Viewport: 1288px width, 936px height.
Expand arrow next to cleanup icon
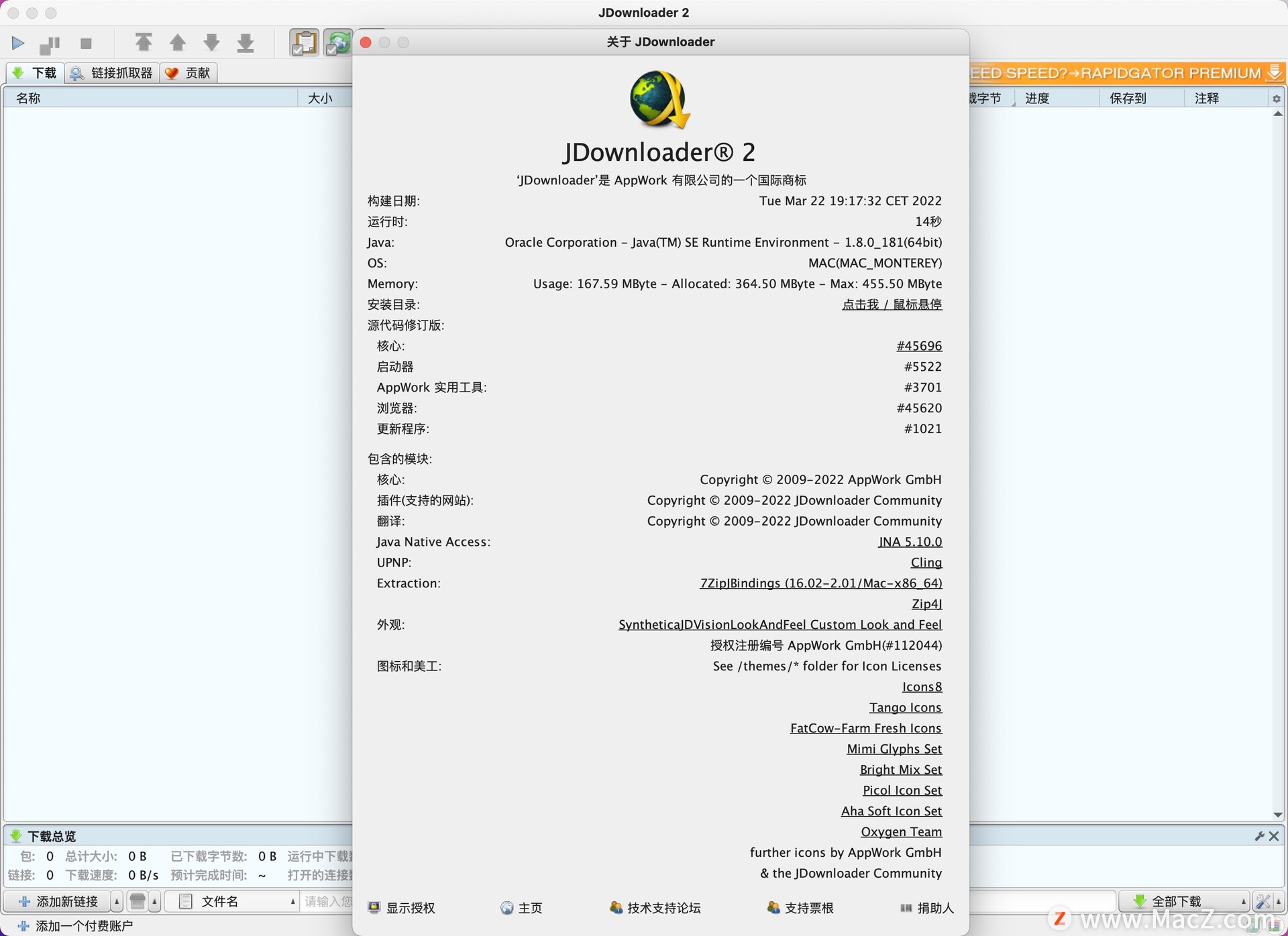tap(154, 902)
